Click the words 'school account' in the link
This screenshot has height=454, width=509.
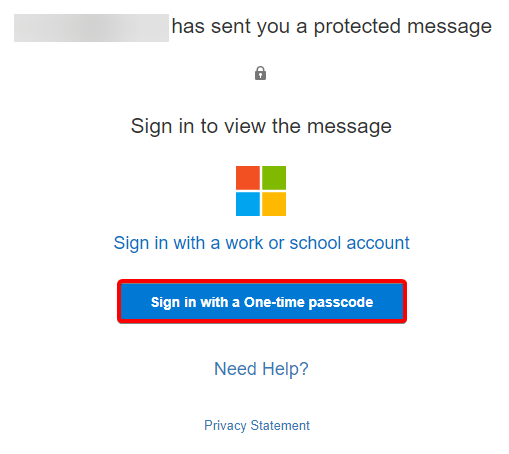coord(349,243)
